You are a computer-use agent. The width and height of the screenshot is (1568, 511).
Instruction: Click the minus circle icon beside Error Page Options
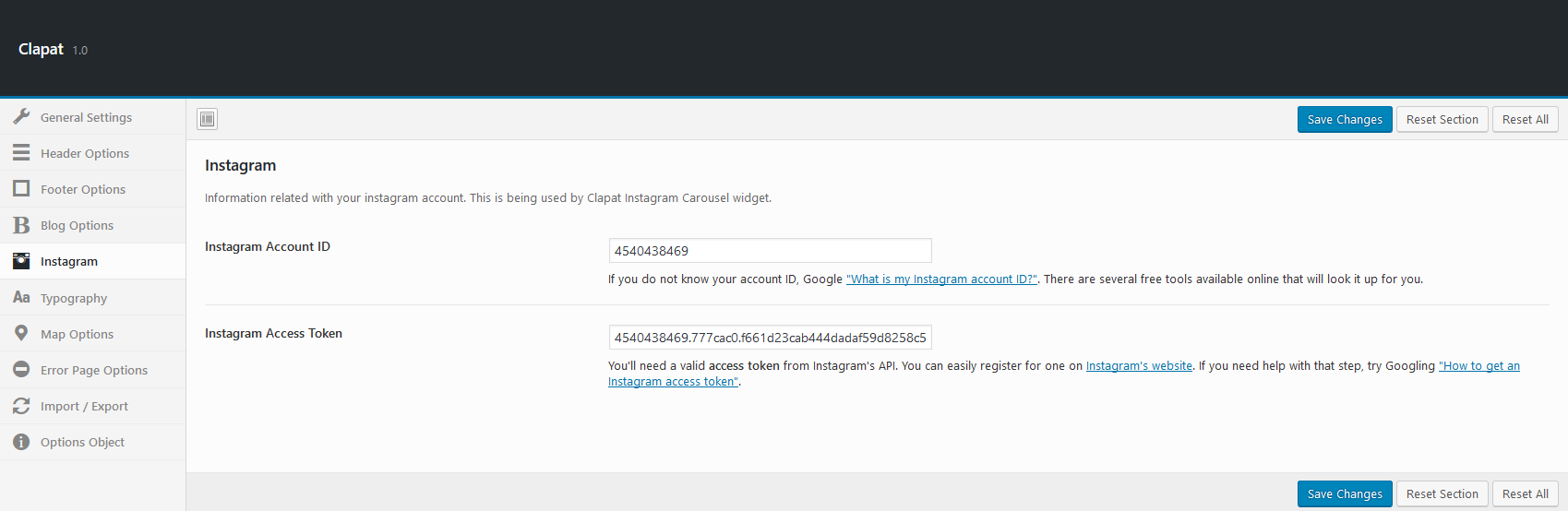point(21,369)
